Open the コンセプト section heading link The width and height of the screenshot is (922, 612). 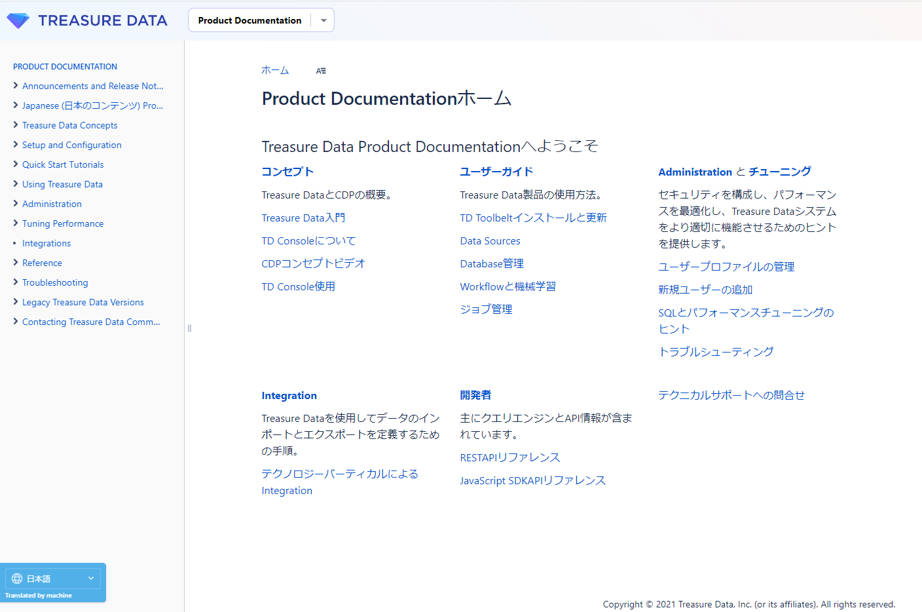288,172
